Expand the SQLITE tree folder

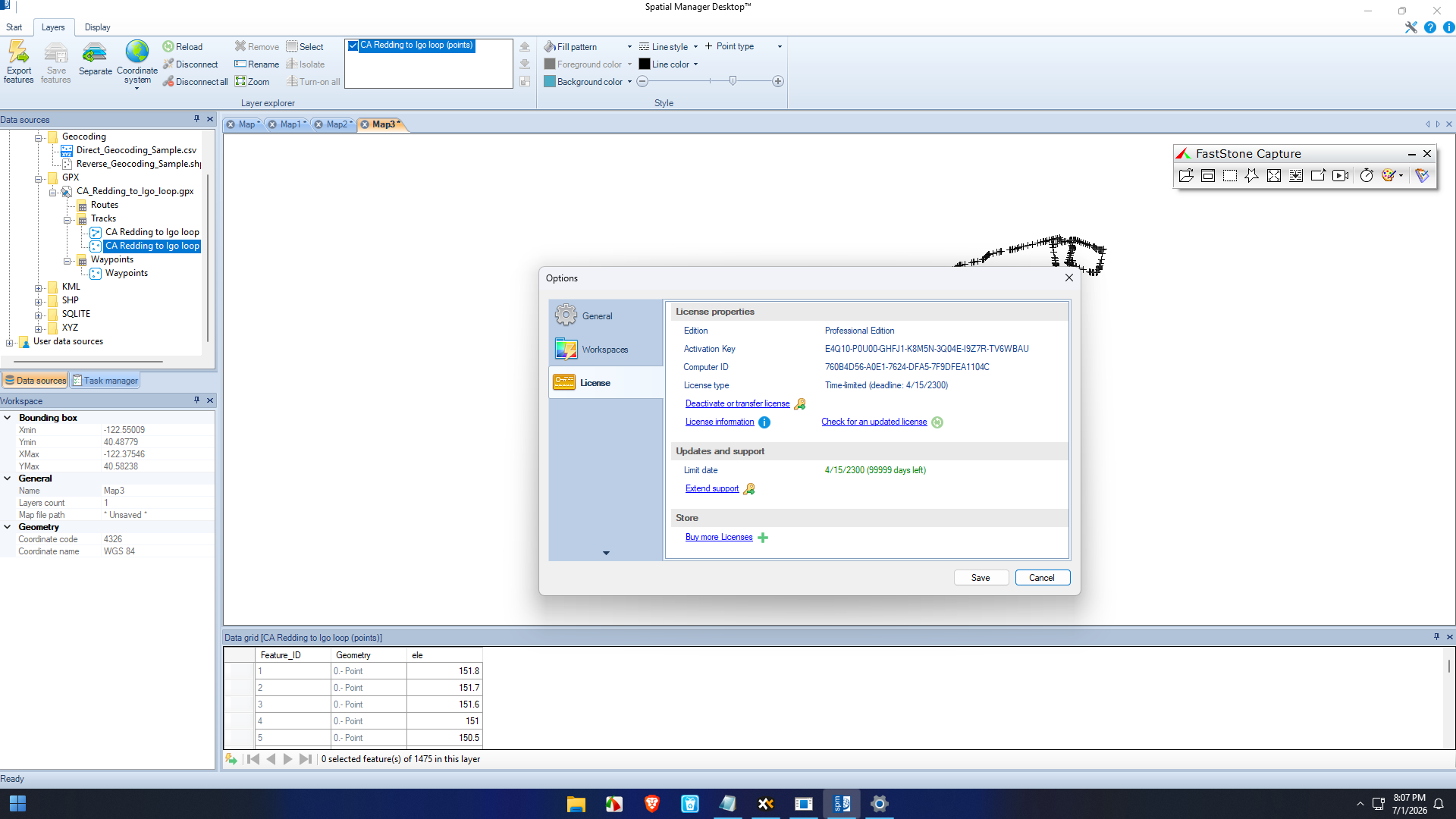pyautogui.click(x=38, y=315)
